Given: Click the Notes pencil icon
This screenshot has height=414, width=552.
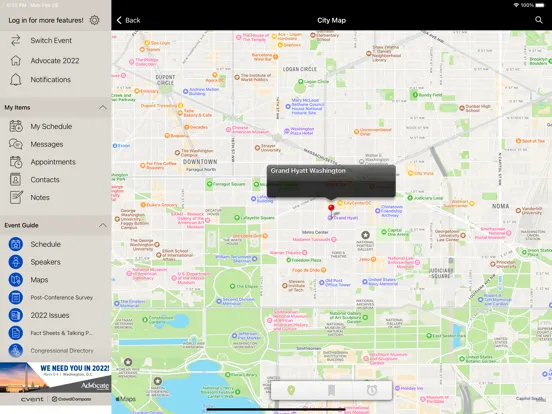Looking at the screenshot, I should tap(16, 197).
